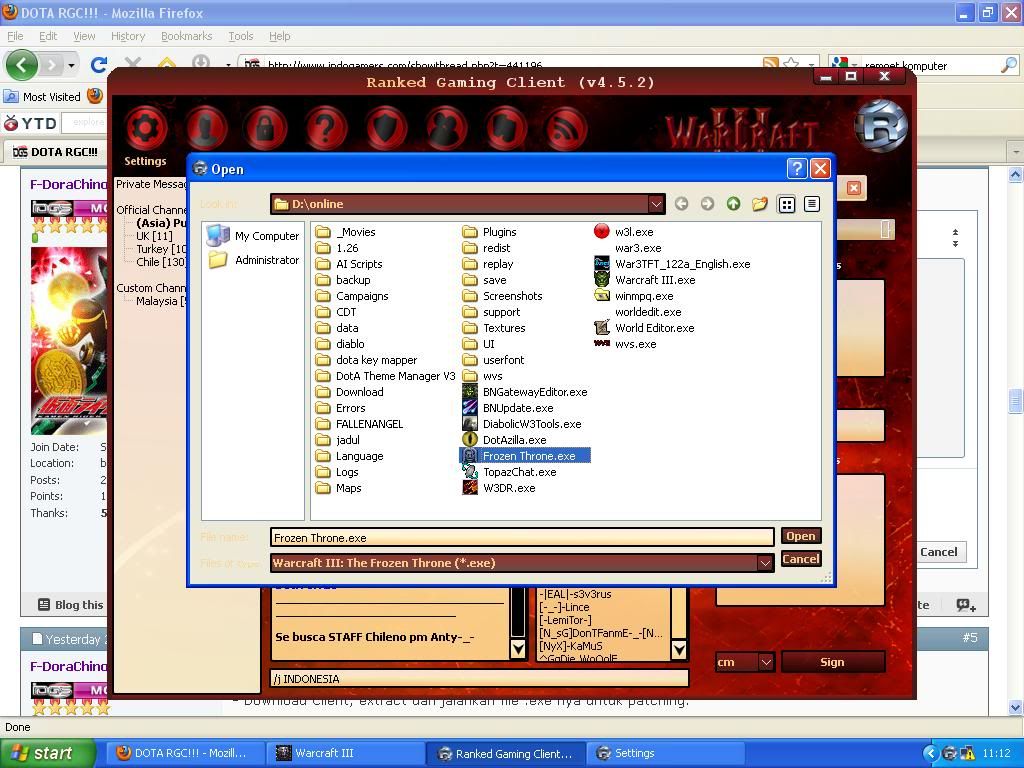Select the Screenshots folder

[502, 296]
